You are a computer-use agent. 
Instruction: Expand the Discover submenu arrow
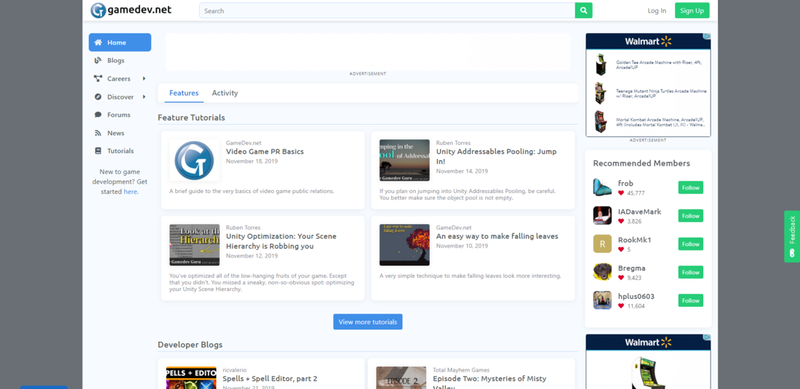tap(144, 96)
